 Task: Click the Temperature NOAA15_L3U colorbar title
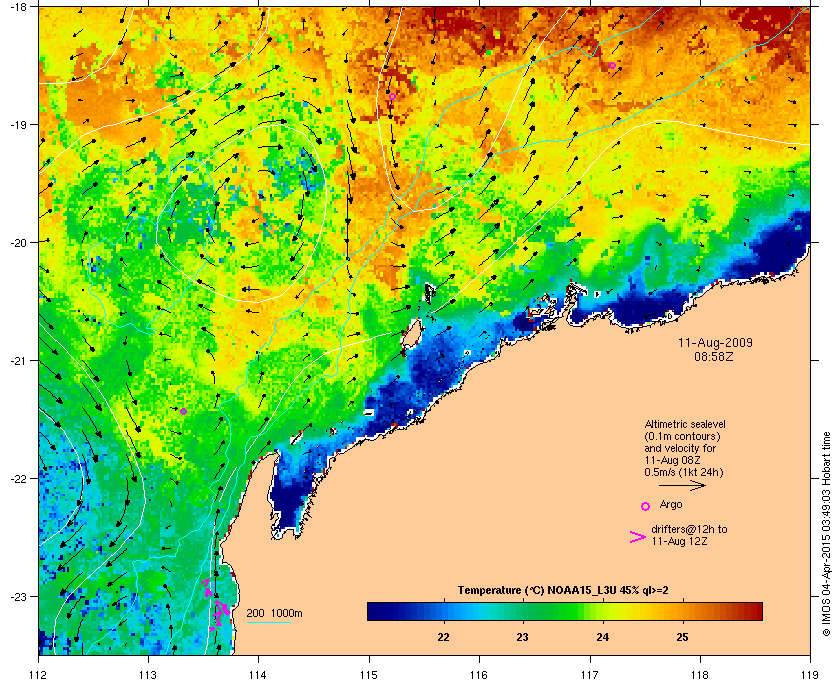(x=563, y=591)
